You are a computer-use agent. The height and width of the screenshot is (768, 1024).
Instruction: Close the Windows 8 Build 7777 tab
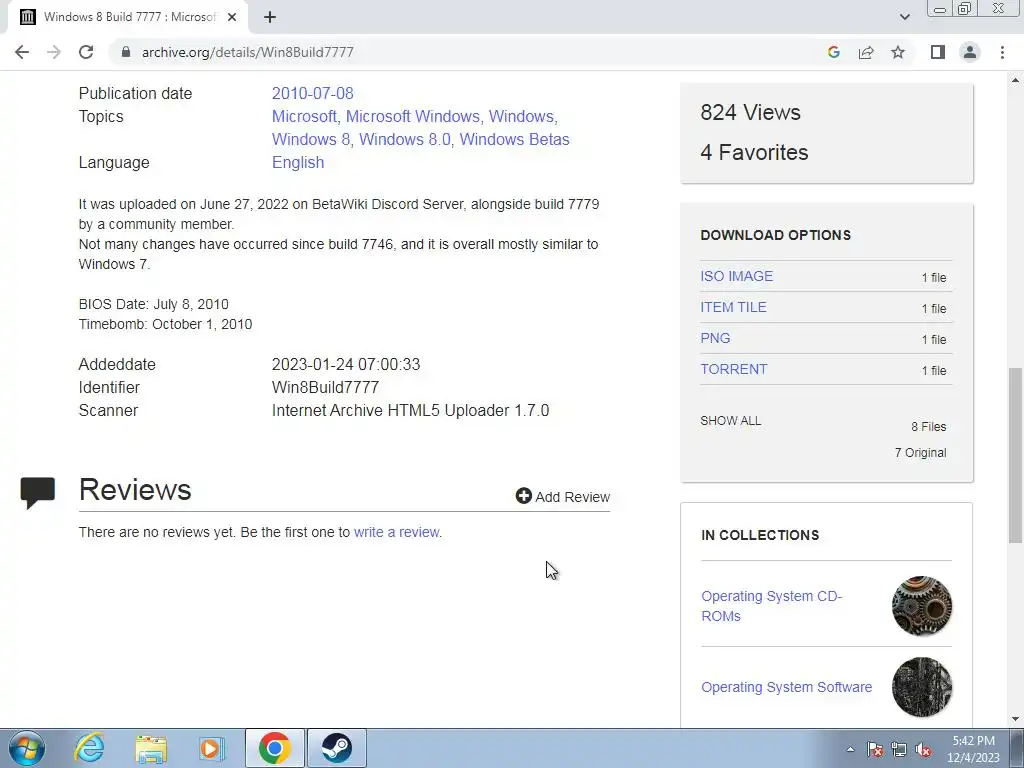coord(232,18)
